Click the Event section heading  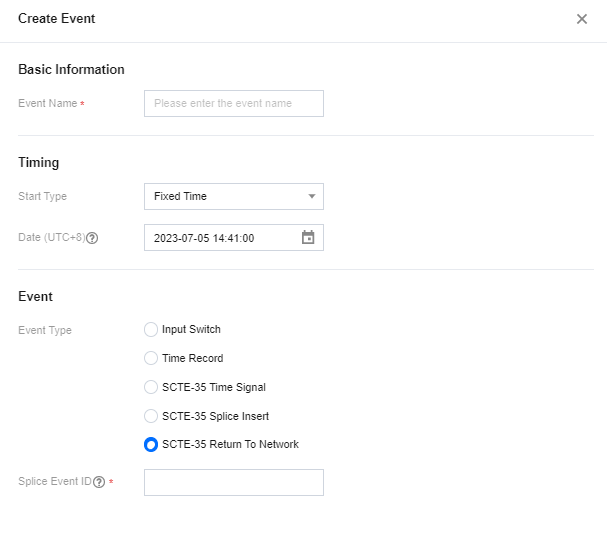(35, 296)
